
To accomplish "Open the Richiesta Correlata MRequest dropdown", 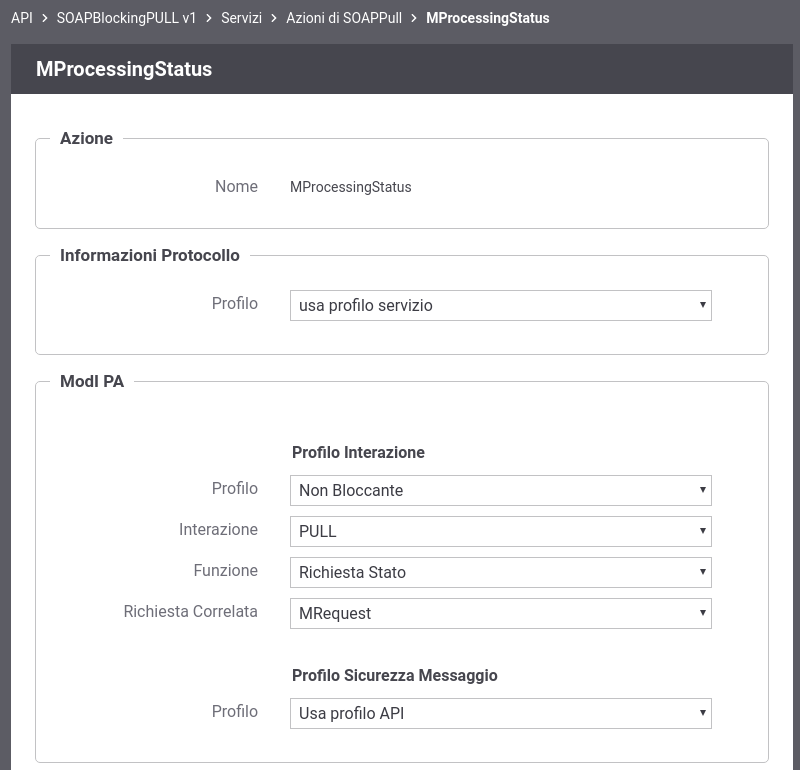I will (x=501, y=613).
